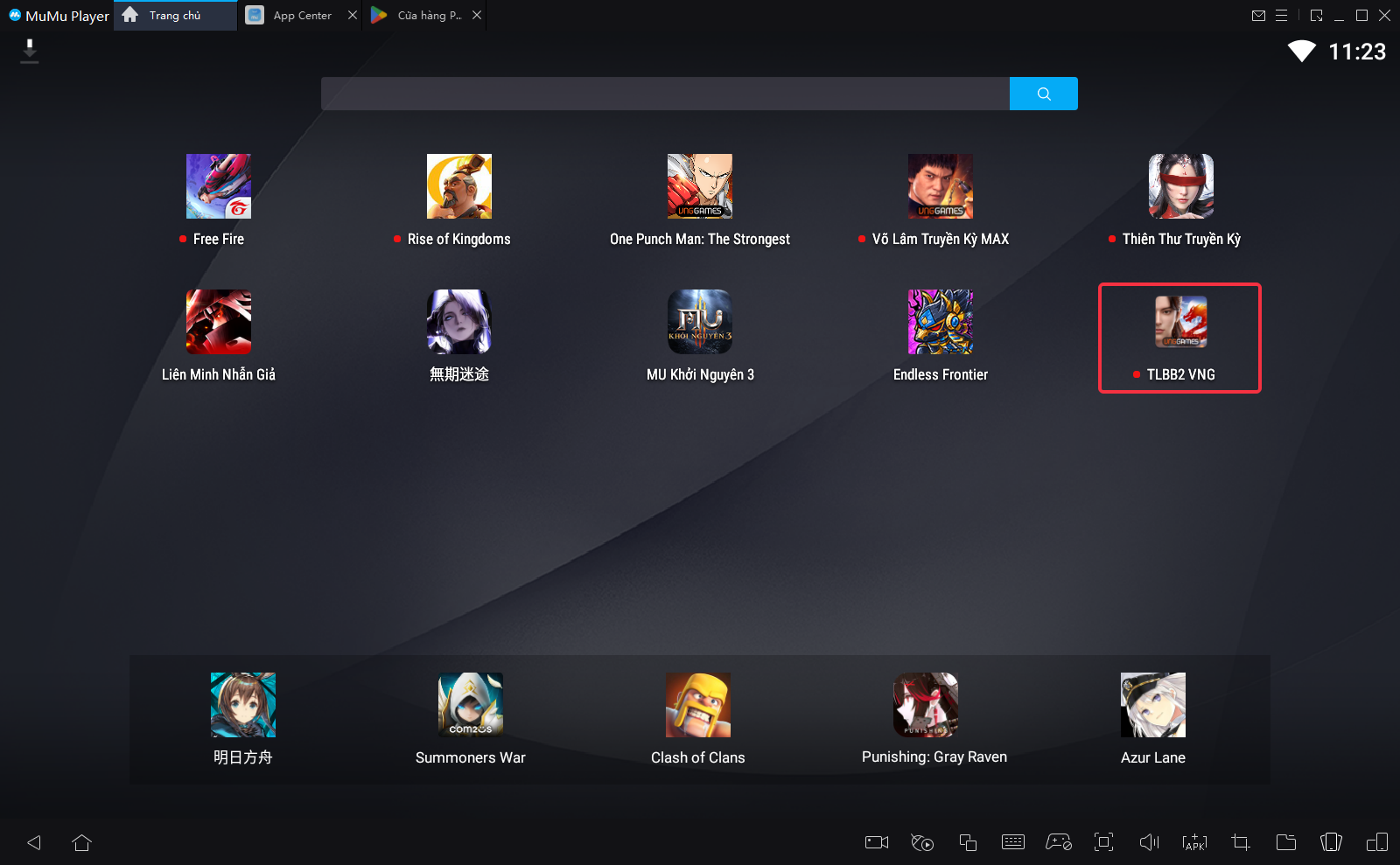1400x865 pixels.
Task: Open the volume speaker control
Action: pos(1149,842)
